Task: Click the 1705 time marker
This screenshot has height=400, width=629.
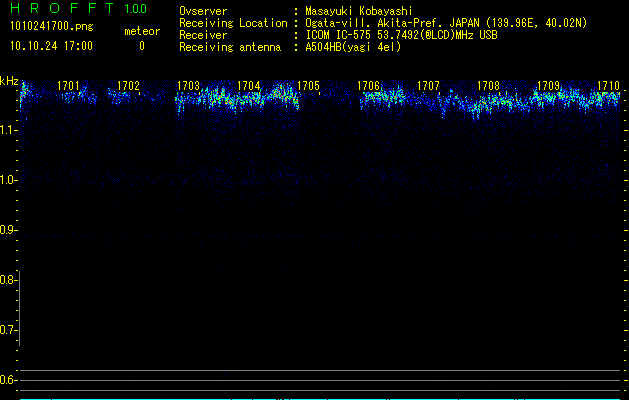Action: tap(308, 86)
